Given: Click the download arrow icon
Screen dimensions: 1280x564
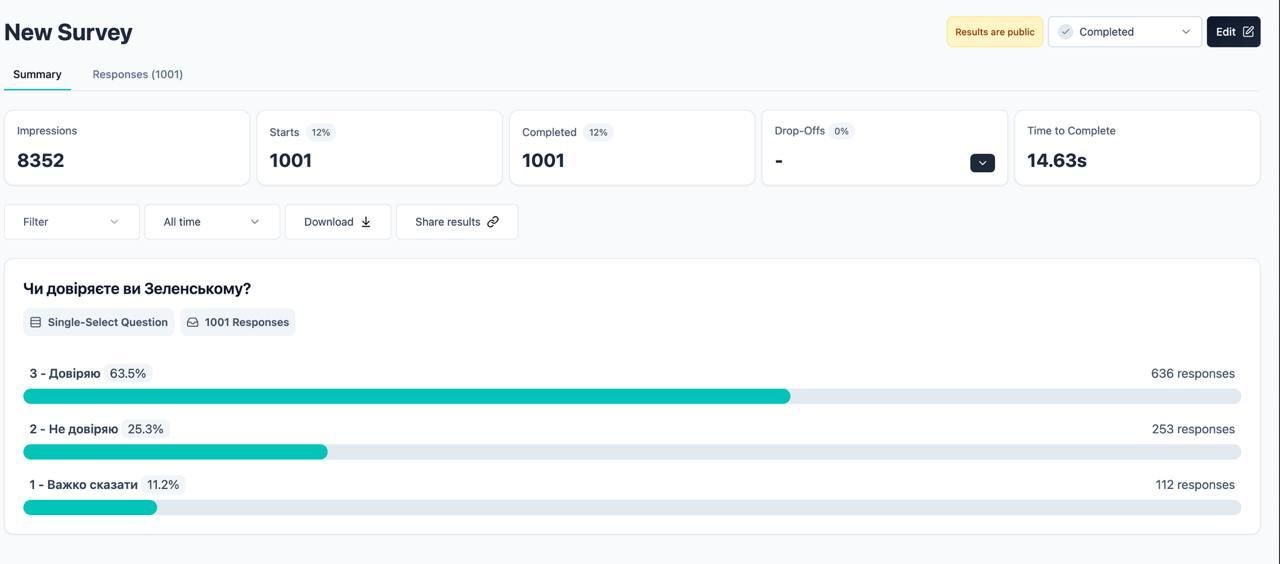Looking at the screenshot, I should tap(366, 222).
